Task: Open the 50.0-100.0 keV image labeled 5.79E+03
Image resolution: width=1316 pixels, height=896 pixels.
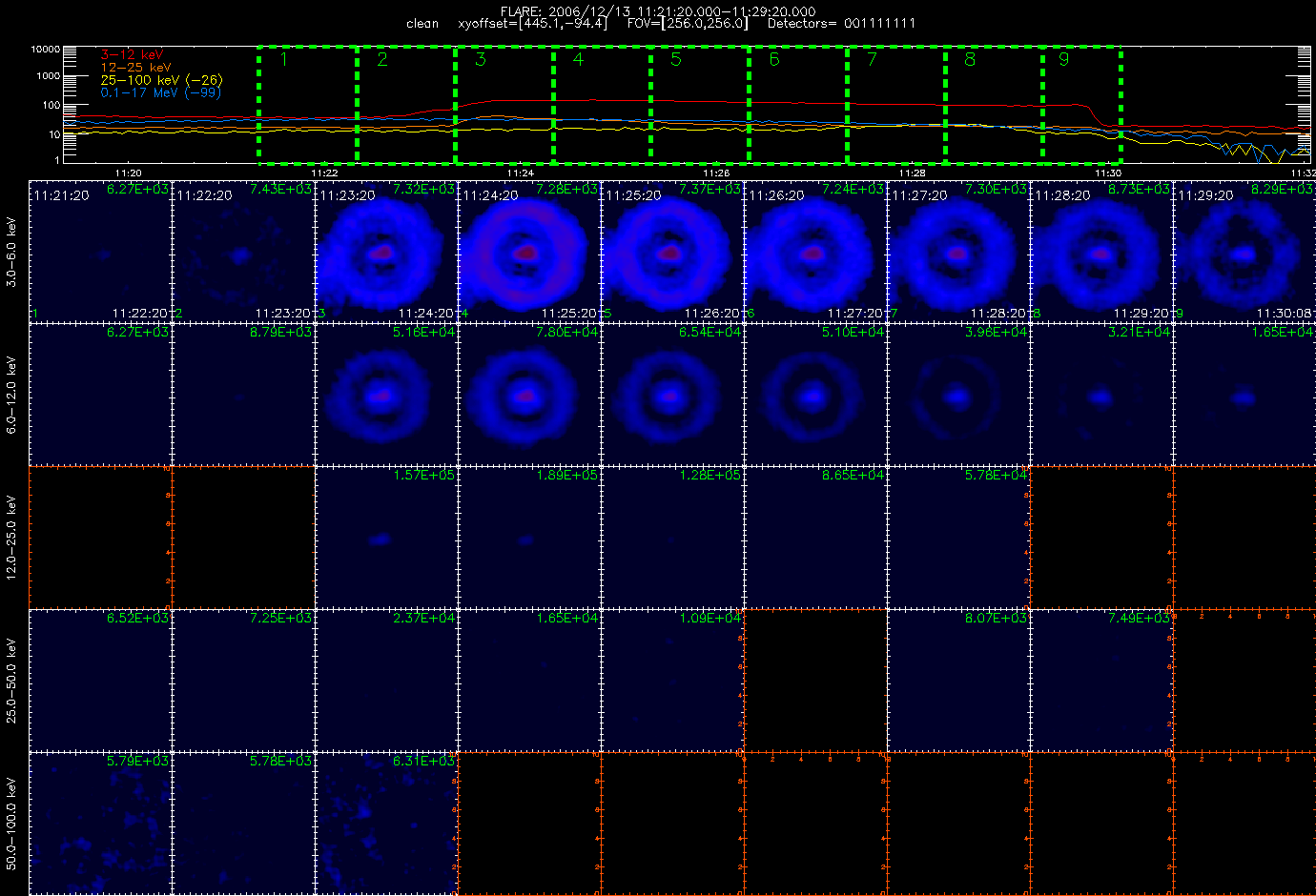Action: pos(100,823)
